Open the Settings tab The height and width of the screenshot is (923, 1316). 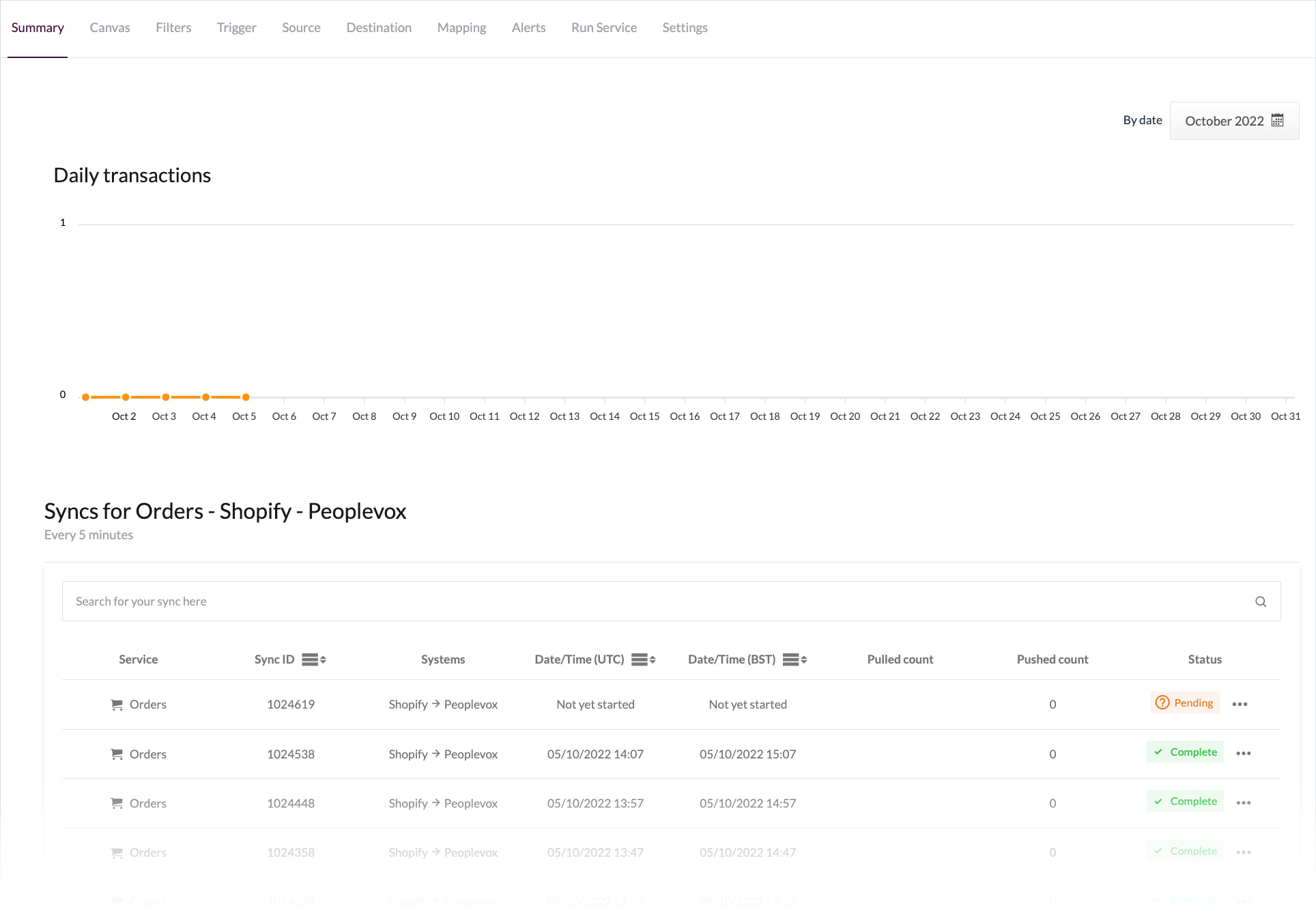(684, 28)
